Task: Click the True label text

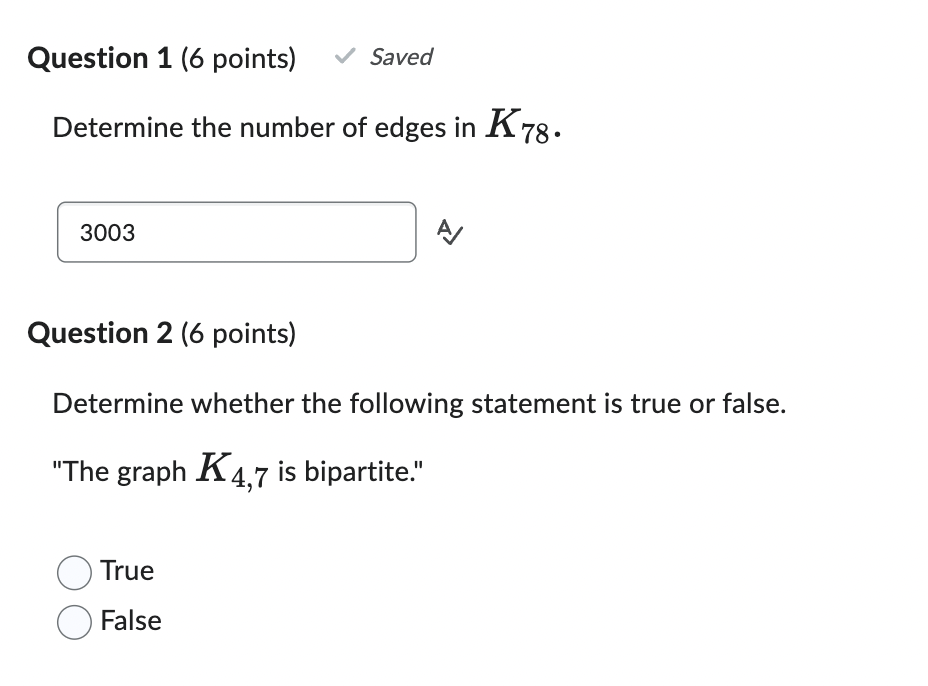Action: click(128, 571)
